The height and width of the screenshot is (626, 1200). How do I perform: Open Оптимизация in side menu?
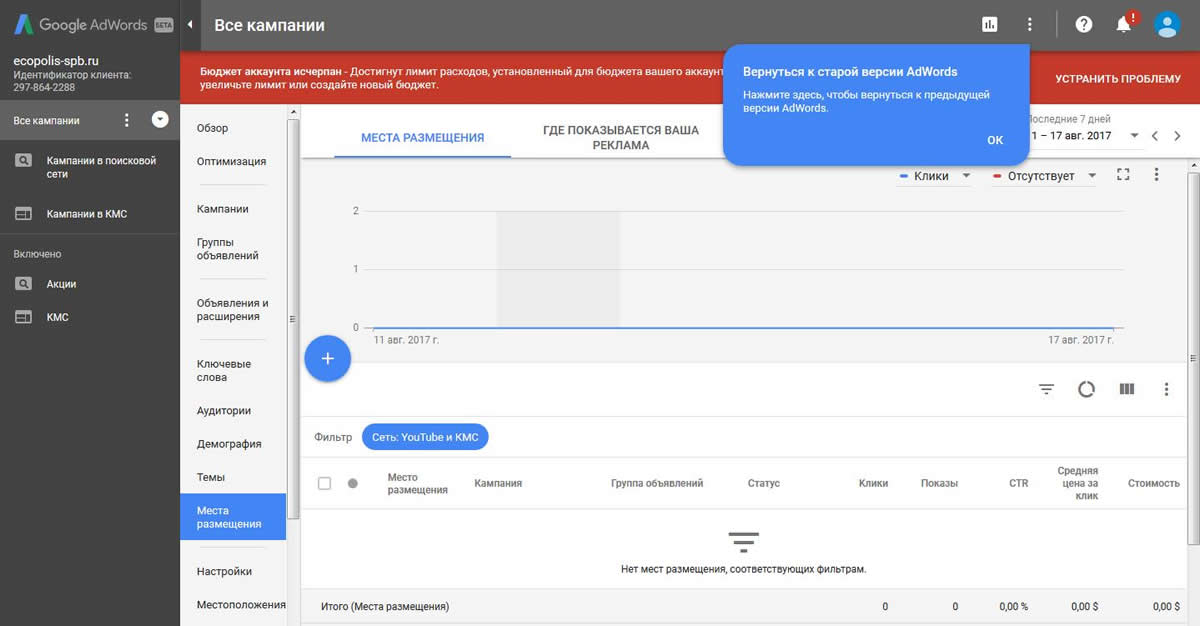click(231, 161)
